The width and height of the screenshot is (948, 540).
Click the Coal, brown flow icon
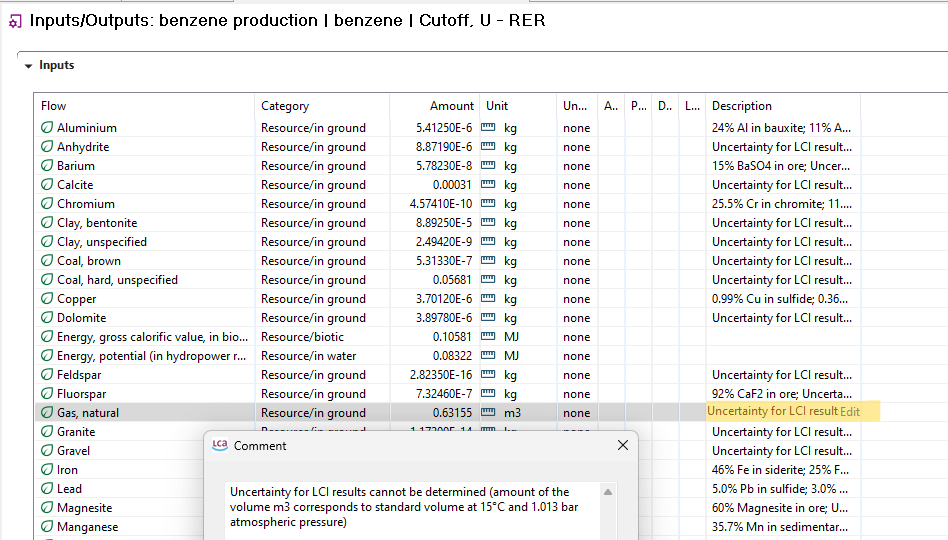pyautogui.click(x=47, y=261)
